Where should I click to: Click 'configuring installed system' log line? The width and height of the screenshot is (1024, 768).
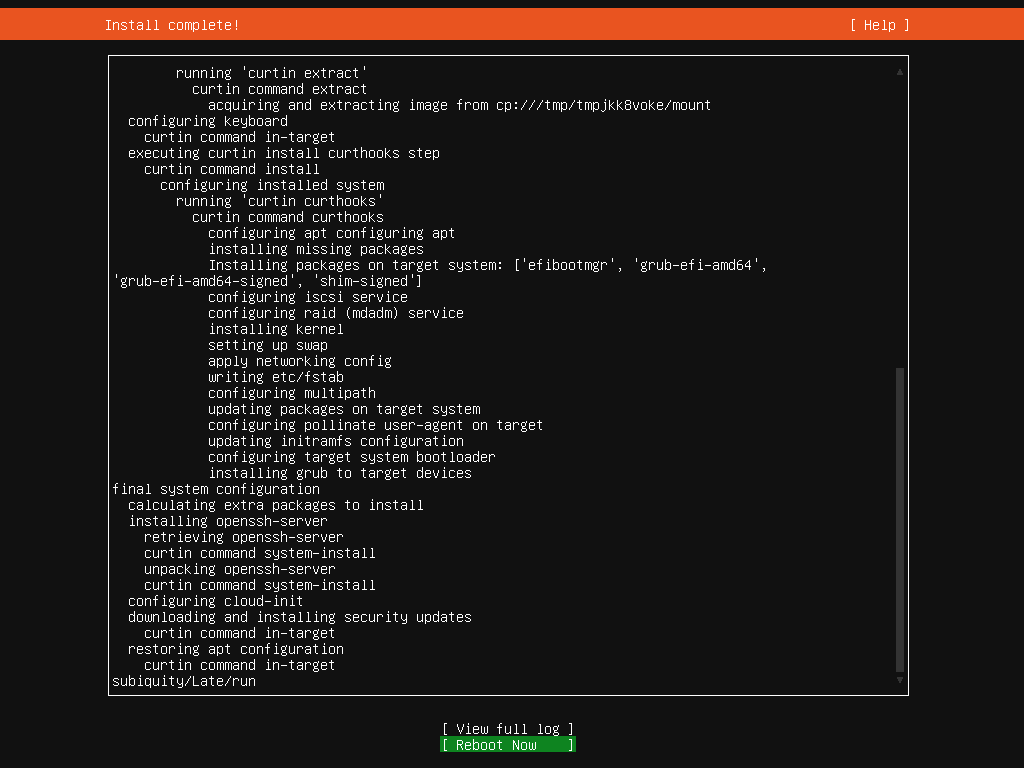click(x=272, y=185)
